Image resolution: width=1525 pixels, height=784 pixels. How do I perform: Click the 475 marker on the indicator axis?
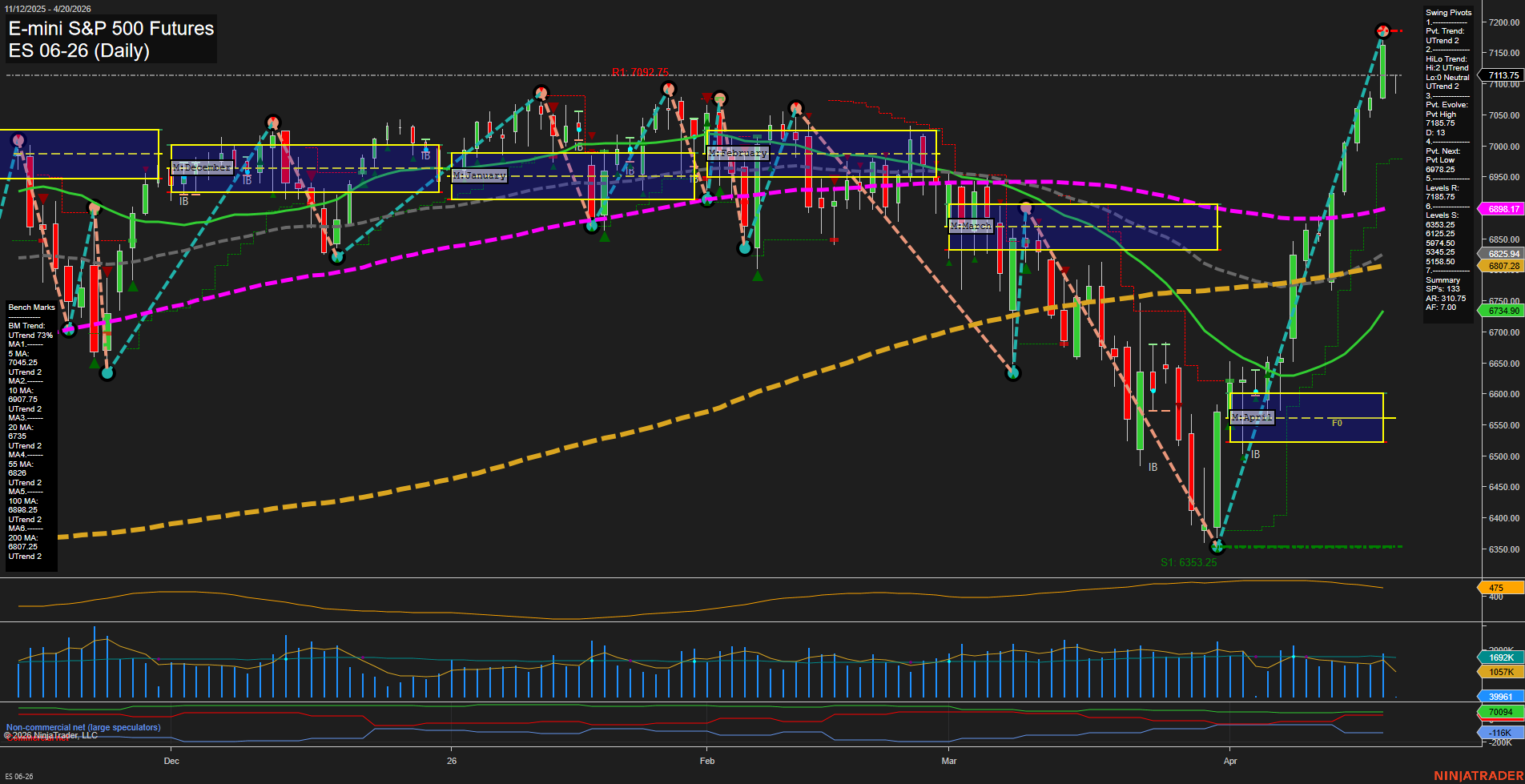[x=1499, y=588]
